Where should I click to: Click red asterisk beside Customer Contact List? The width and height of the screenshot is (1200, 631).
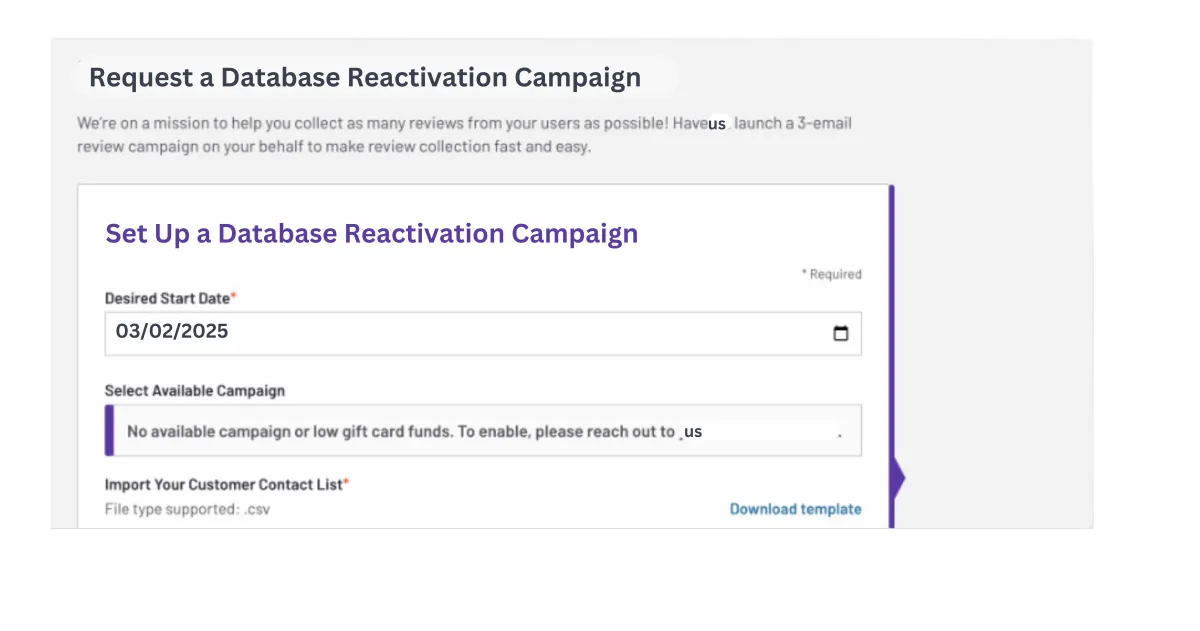346,483
